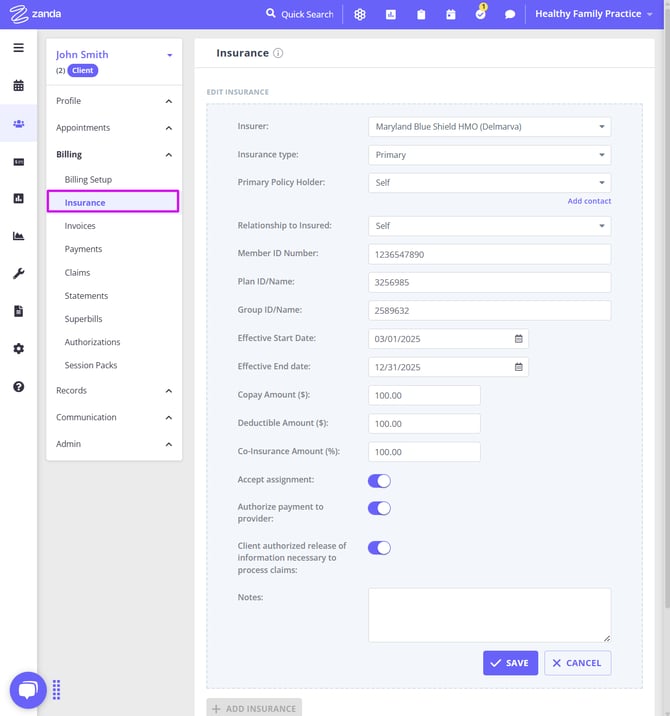Go to Claims in the sidebar menu
This screenshot has width=670, height=716.
coord(77,272)
